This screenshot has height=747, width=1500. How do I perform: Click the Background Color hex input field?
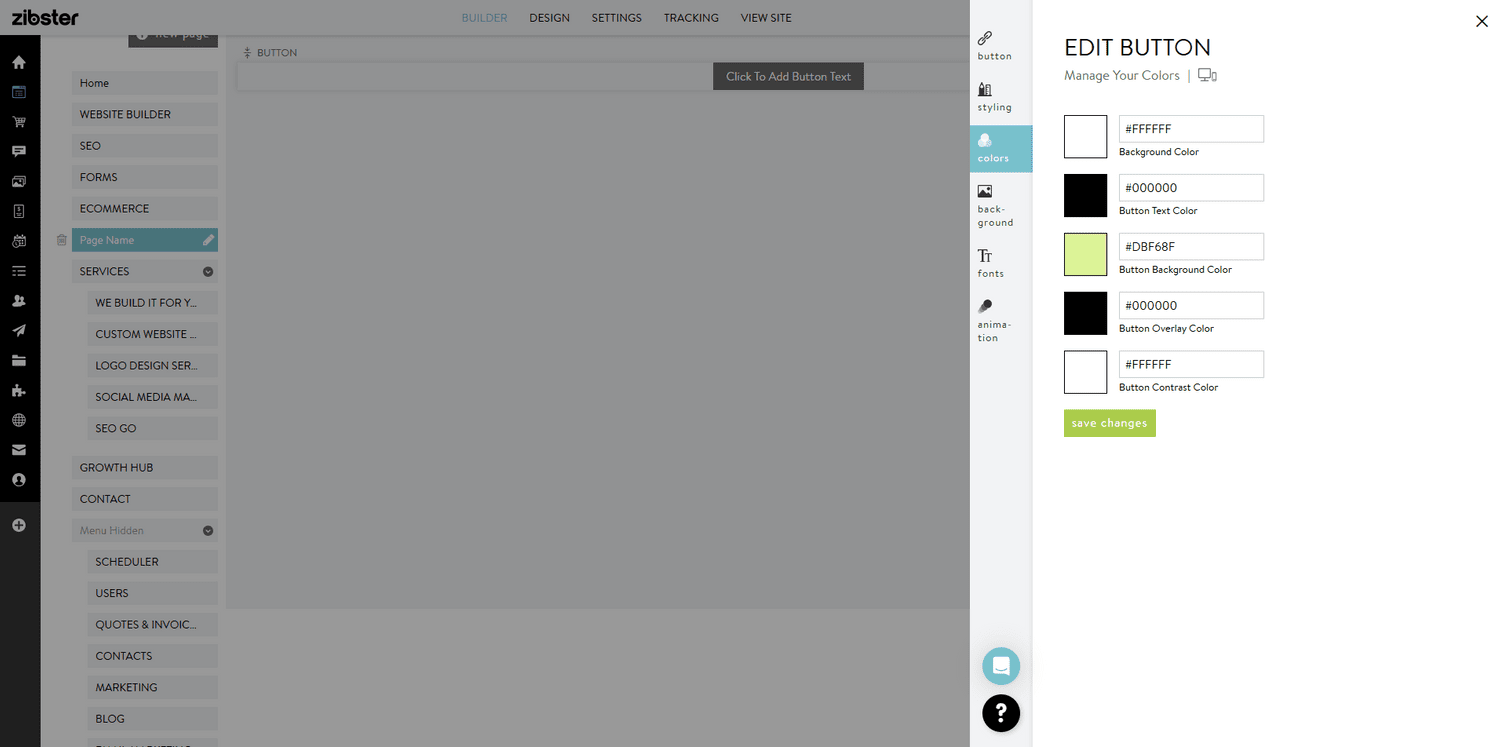coord(1191,129)
